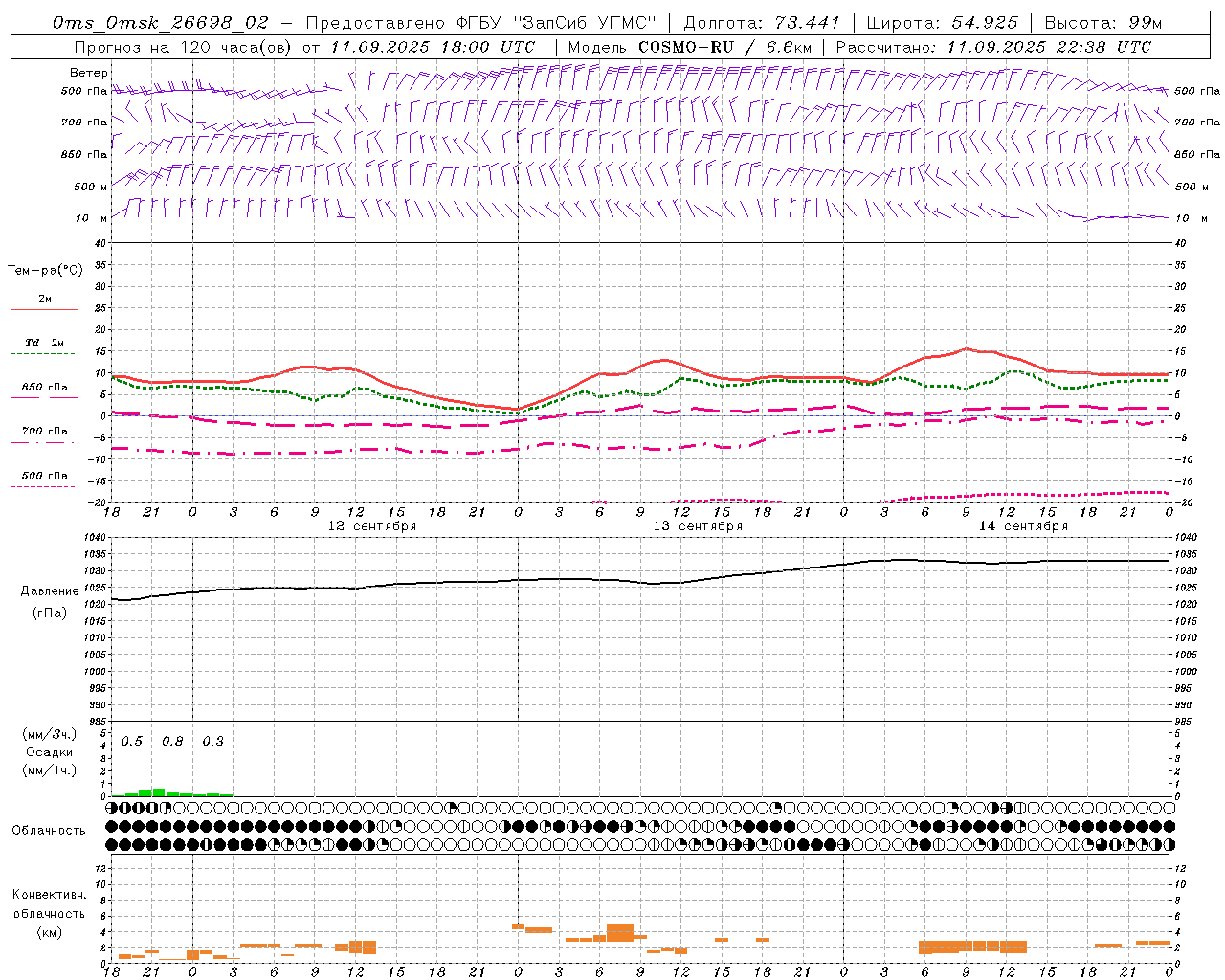Click the Модель COSMO-RU / 6.6км label
The height and width of the screenshot is (980, 1225).
point(689,47)
